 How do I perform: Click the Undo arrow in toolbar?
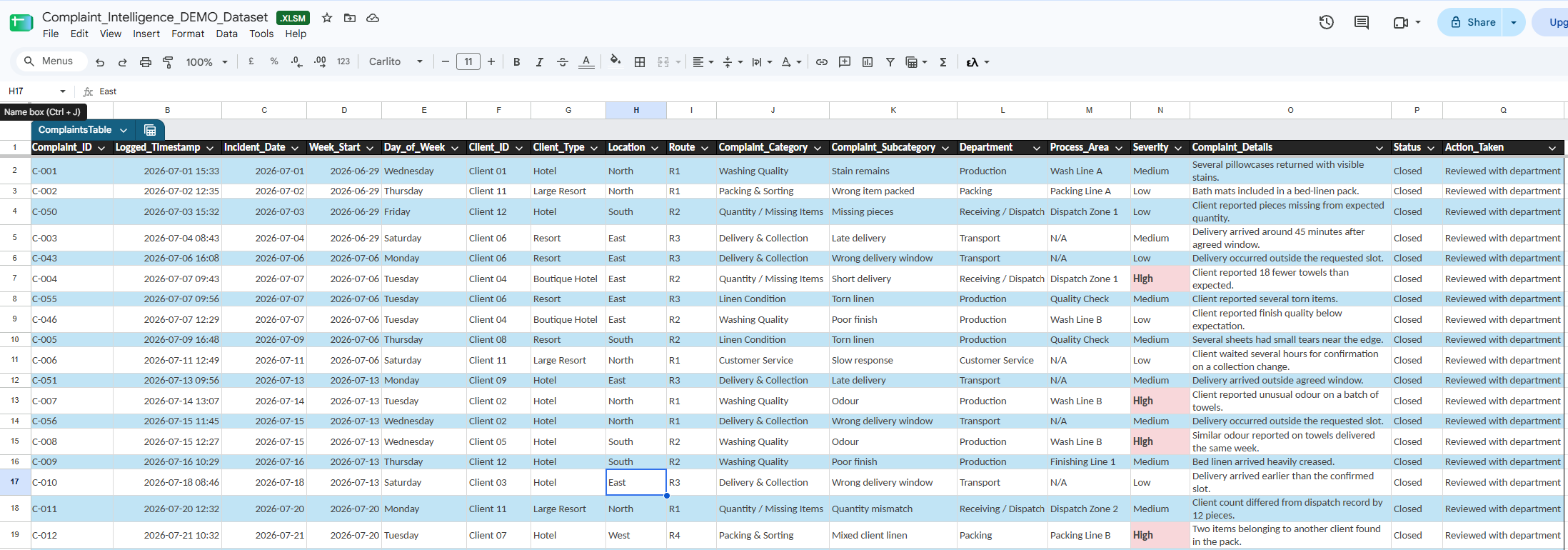click(100, 62)
